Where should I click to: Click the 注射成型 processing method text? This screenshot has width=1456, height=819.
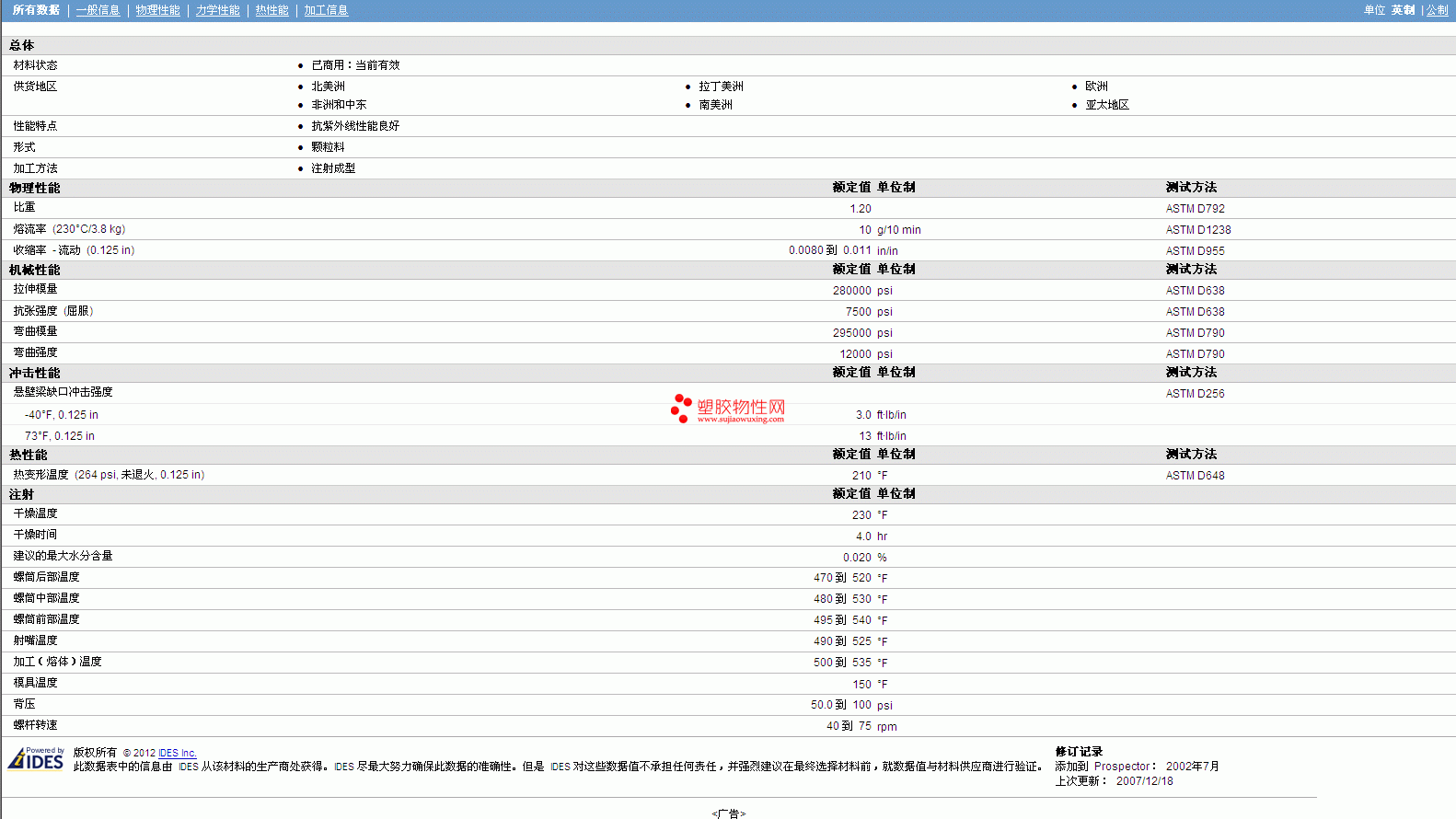point(333,168)
